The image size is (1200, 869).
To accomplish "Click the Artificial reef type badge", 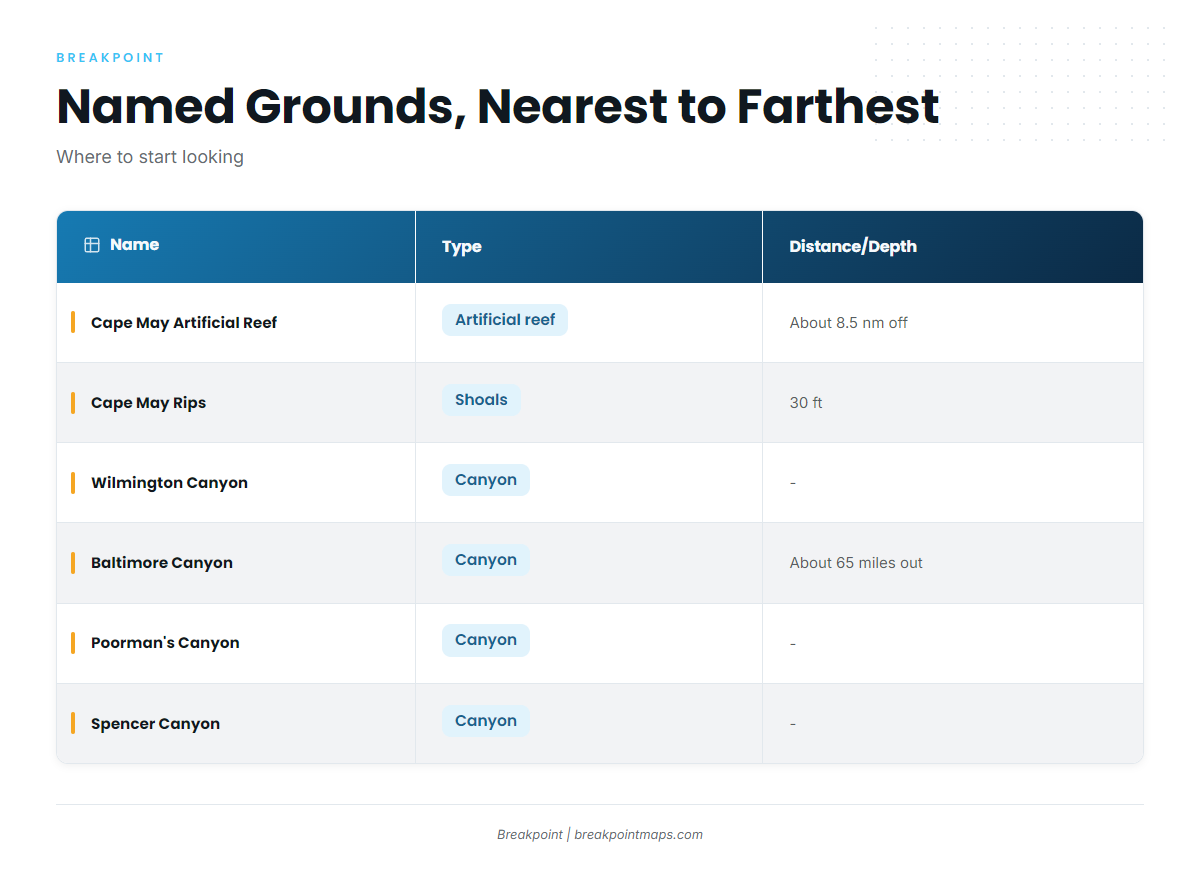I will click(505, 320).
